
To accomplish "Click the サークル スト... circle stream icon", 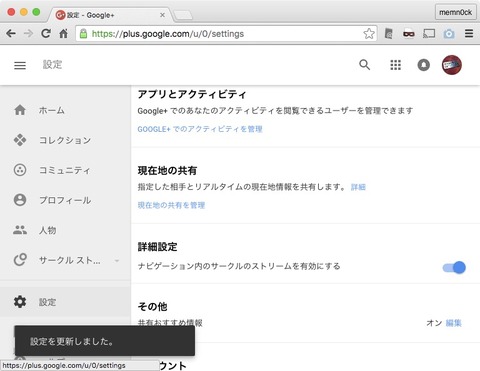I will [20, 260].
